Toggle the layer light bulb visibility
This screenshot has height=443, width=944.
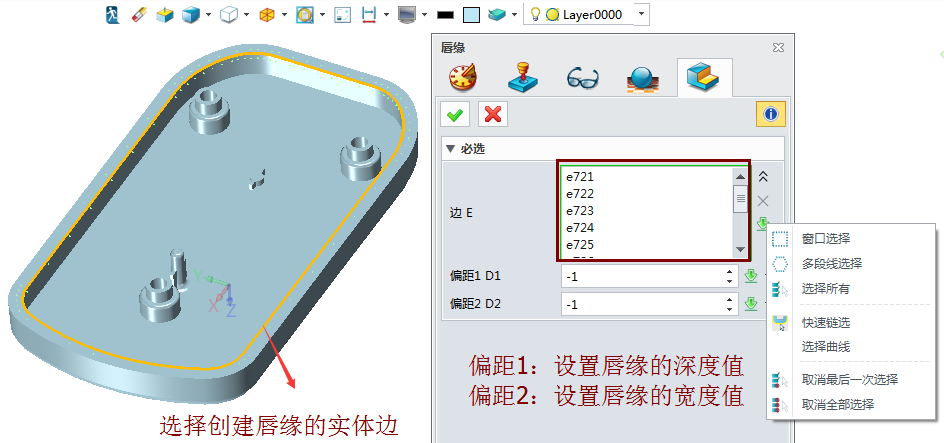(x=535, y=15)
